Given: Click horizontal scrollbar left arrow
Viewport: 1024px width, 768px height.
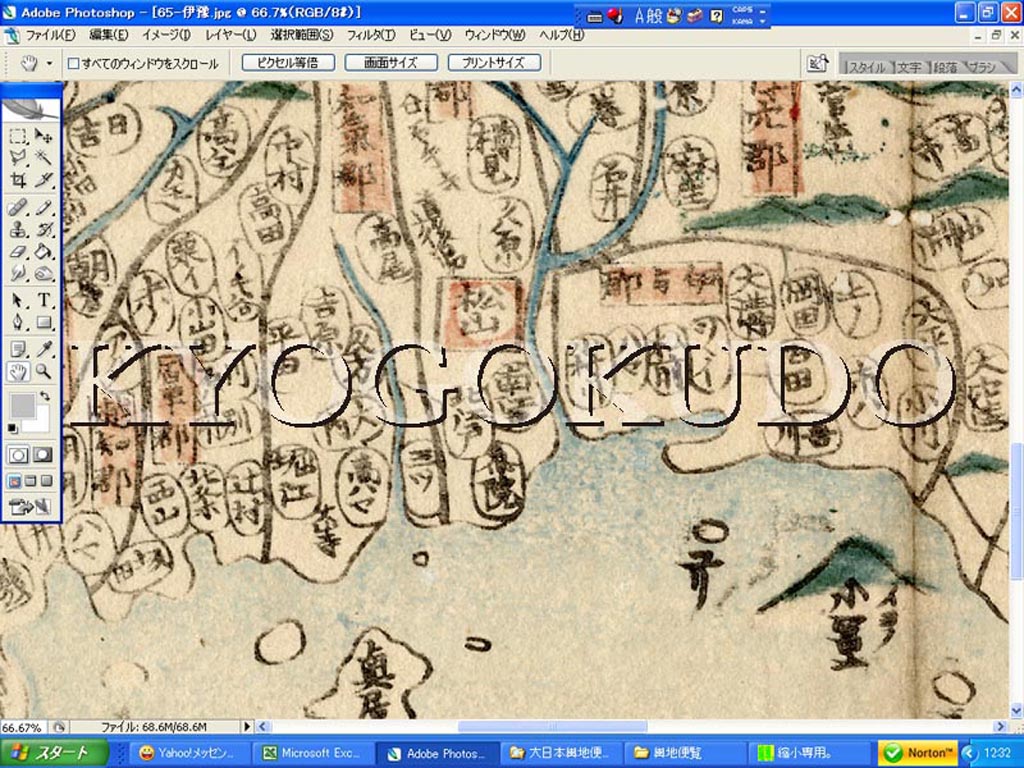Looking at the screenshot, I should pyautogui.click(x=263, y=726).
